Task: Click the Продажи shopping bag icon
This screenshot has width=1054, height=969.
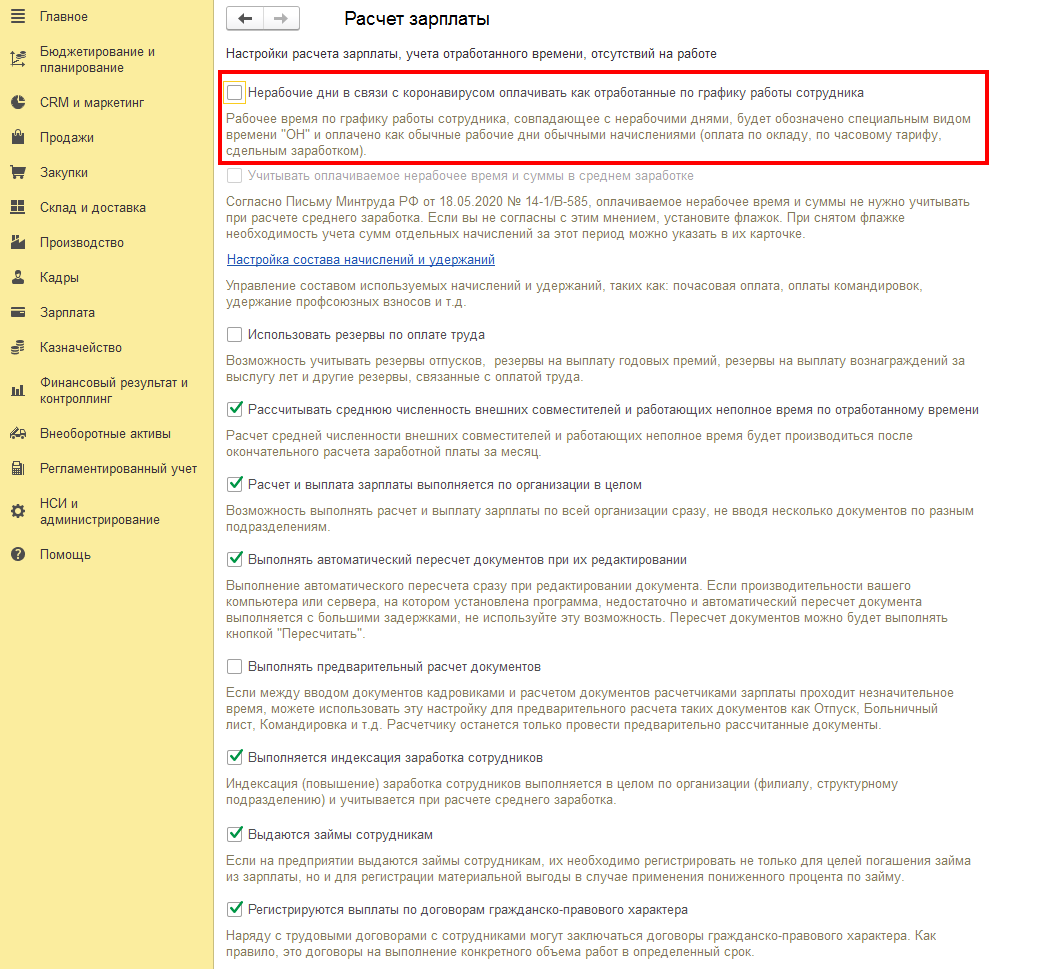Action: [x=18, y=137]
